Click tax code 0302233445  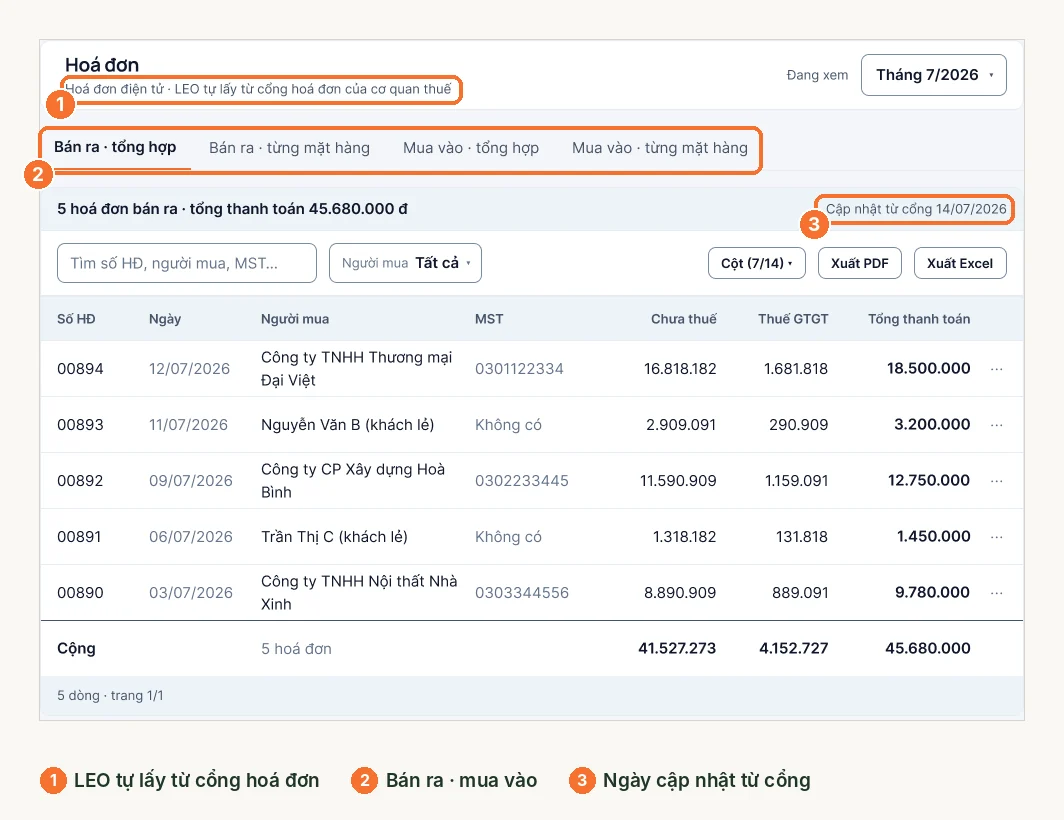click(522, 481)
